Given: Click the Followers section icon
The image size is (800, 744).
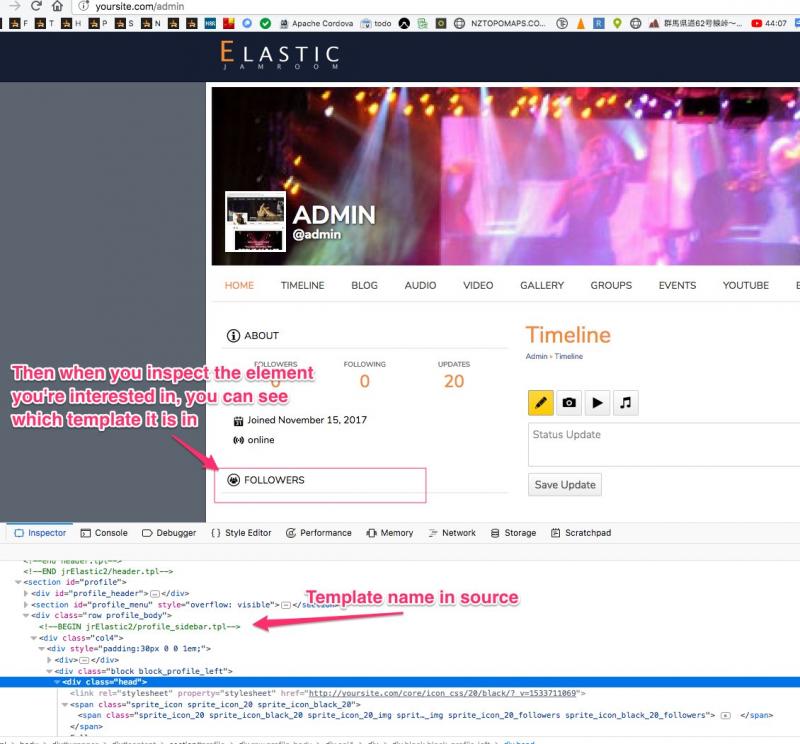Looking at the screenshot, I should 234,480.
